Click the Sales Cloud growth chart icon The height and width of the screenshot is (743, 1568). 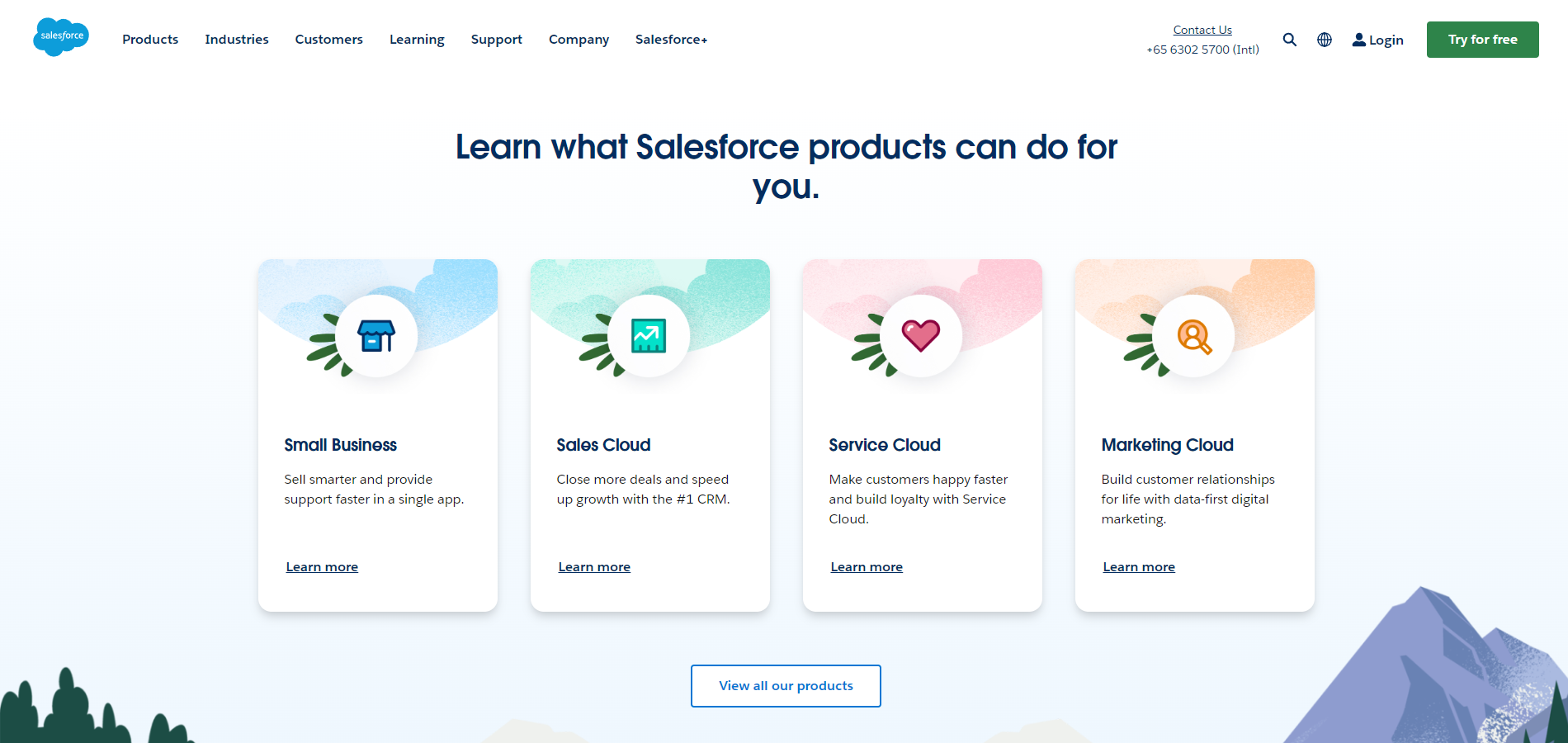tap(649, 335)
